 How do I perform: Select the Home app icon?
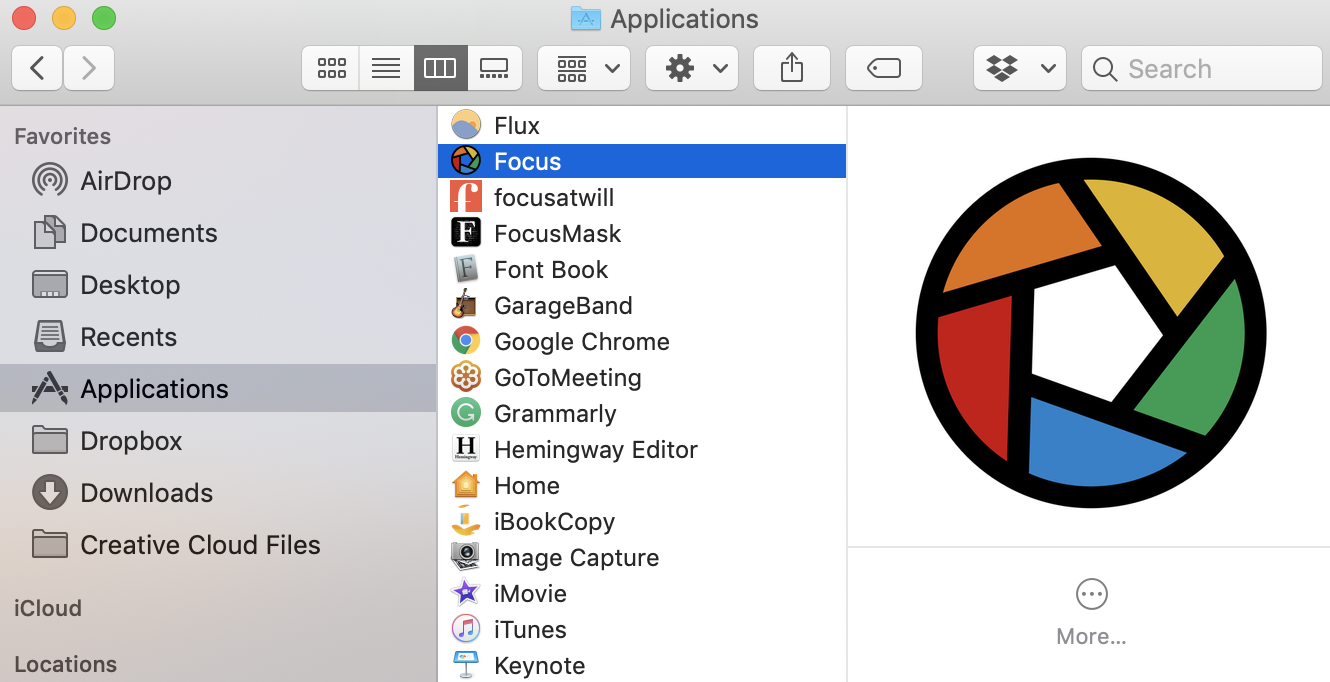pos(466,485)
